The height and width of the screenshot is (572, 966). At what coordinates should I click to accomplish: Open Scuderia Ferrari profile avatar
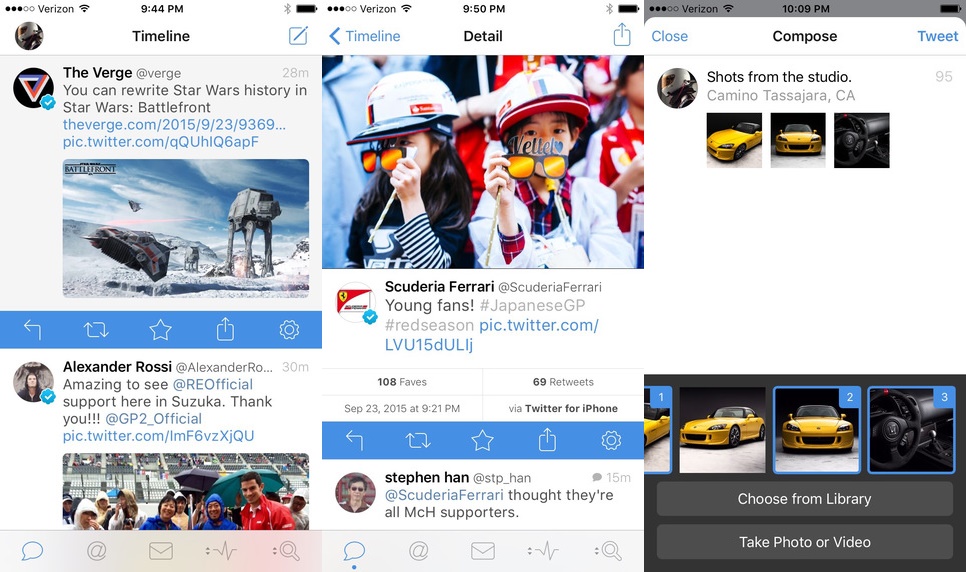(356, 303)
